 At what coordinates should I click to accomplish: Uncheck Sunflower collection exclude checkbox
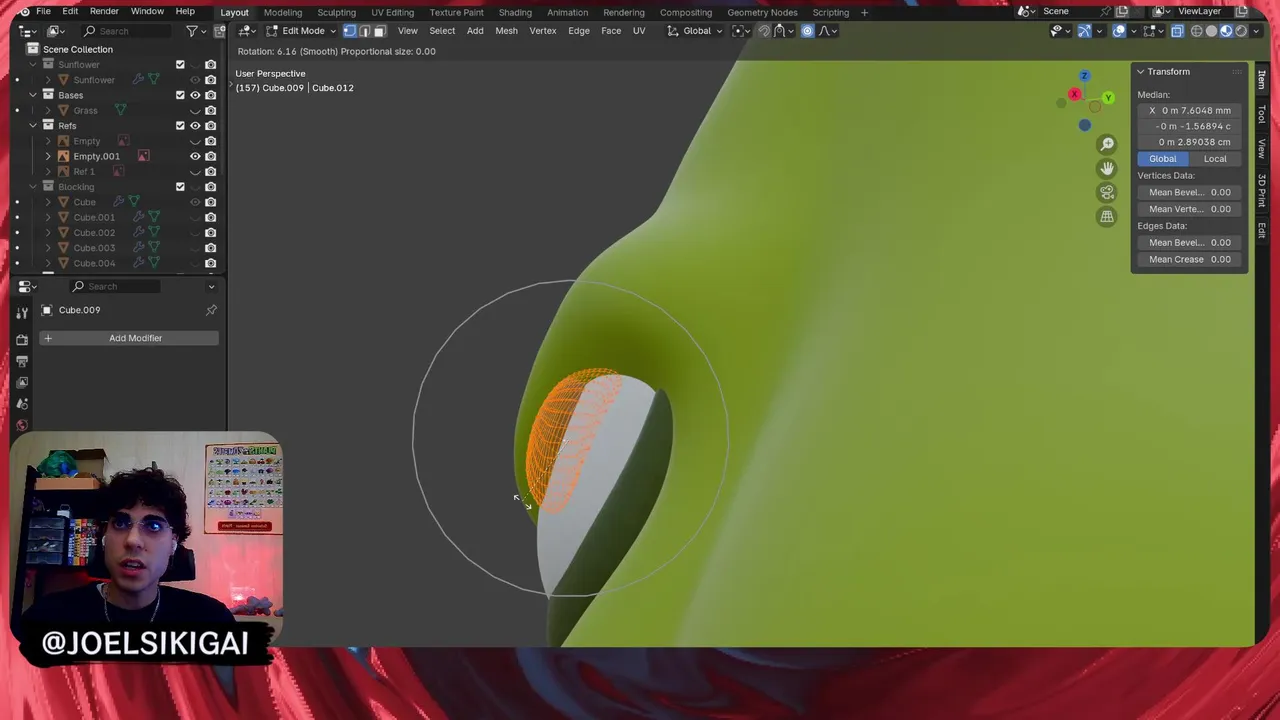(x=180, y=65)
